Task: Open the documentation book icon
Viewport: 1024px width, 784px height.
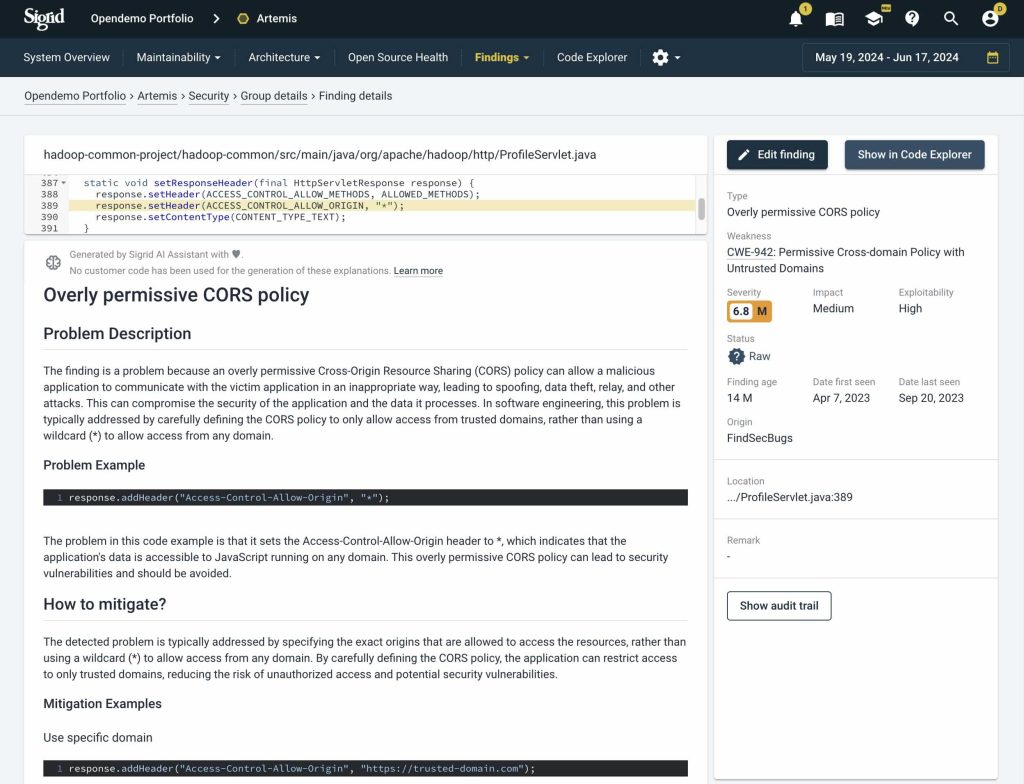Action: (x=835, y=19)
